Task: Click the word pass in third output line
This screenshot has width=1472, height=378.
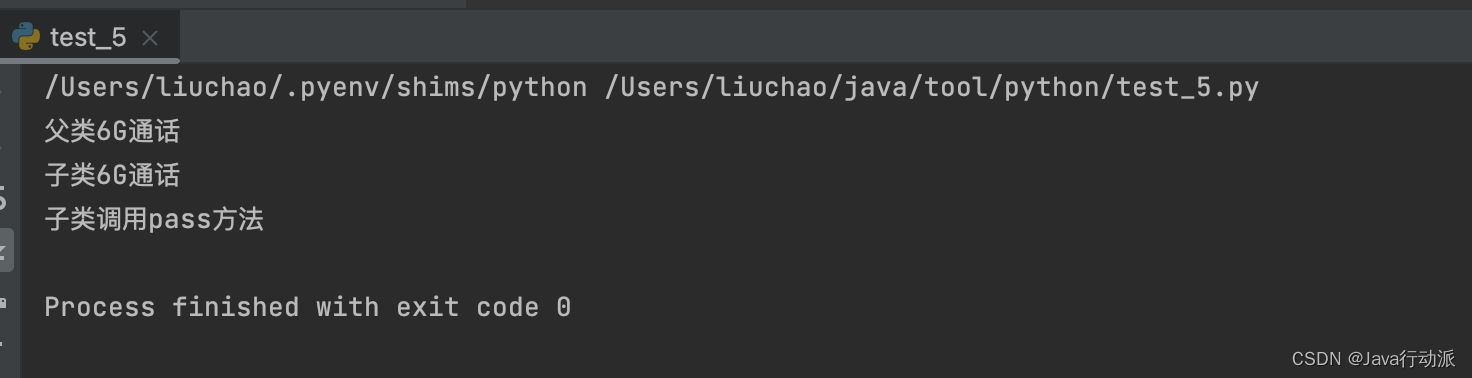Action: 179,221
